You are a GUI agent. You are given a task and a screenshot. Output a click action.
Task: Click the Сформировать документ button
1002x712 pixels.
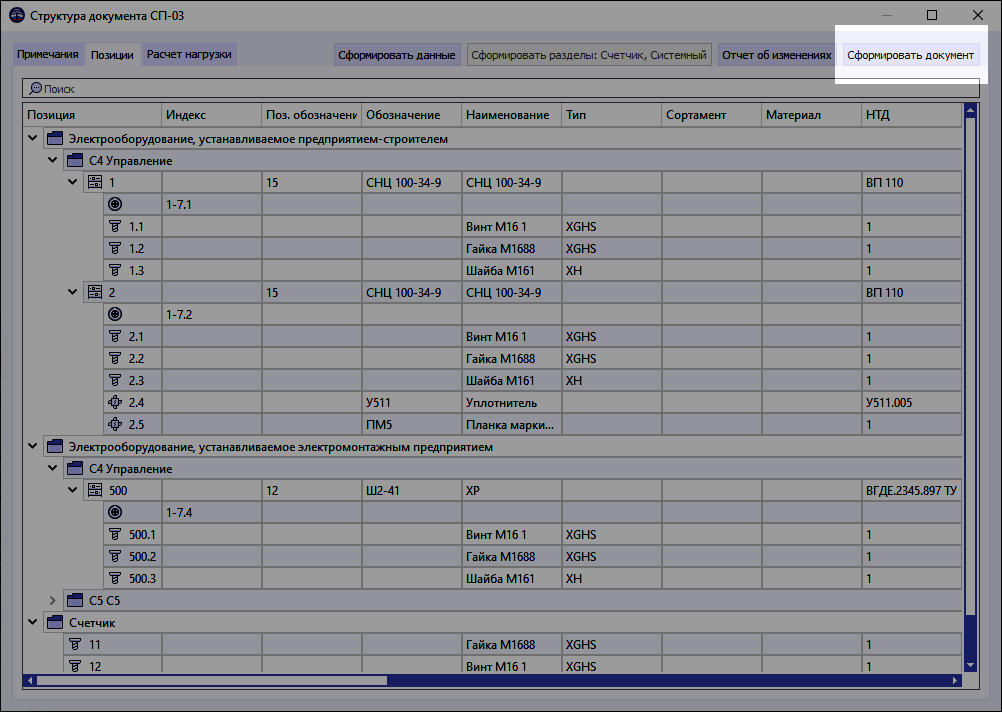[x=911, y=55]
